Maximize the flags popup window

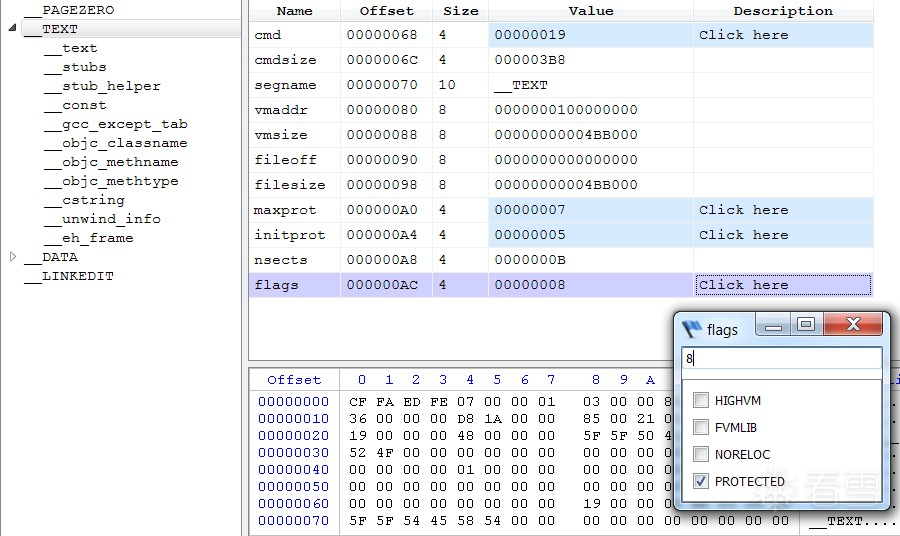806,325
